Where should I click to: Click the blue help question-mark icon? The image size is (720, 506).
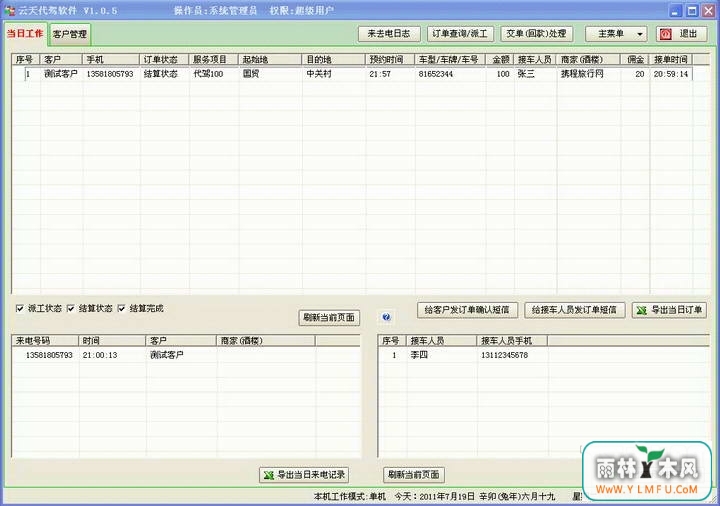(x=386, y=317)
